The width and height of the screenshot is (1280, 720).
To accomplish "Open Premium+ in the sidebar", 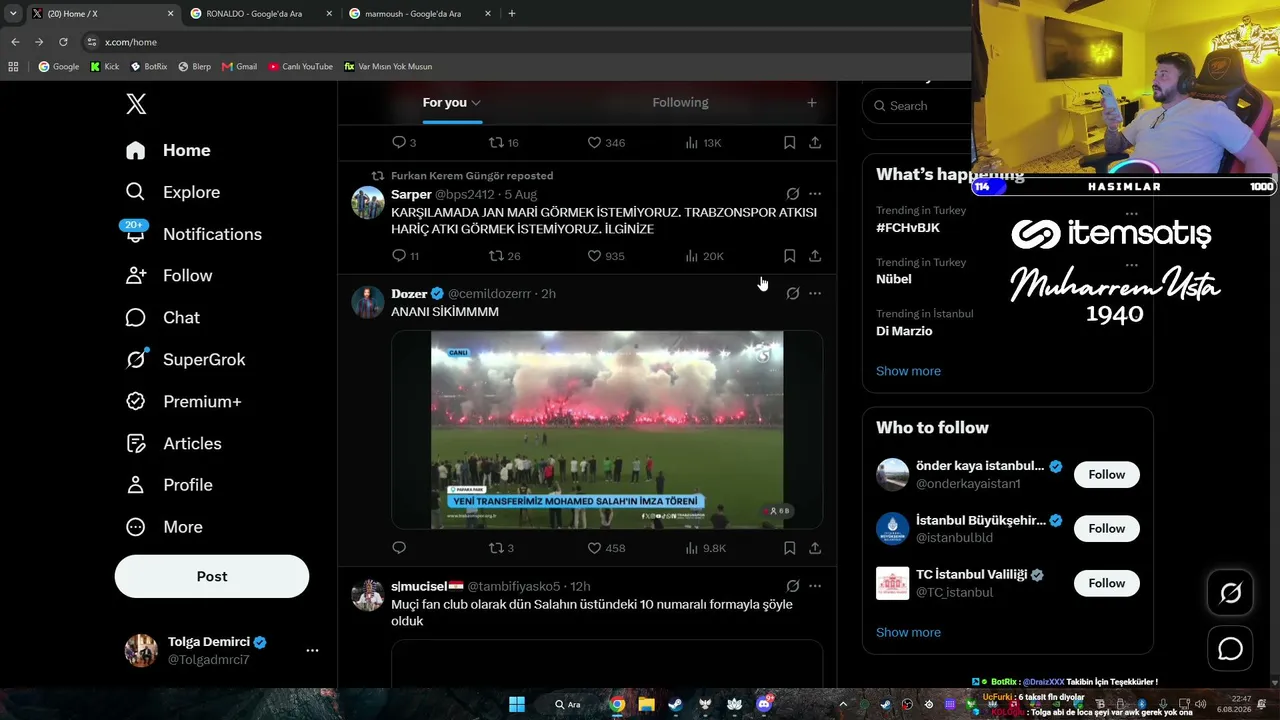I will (183, 402).
